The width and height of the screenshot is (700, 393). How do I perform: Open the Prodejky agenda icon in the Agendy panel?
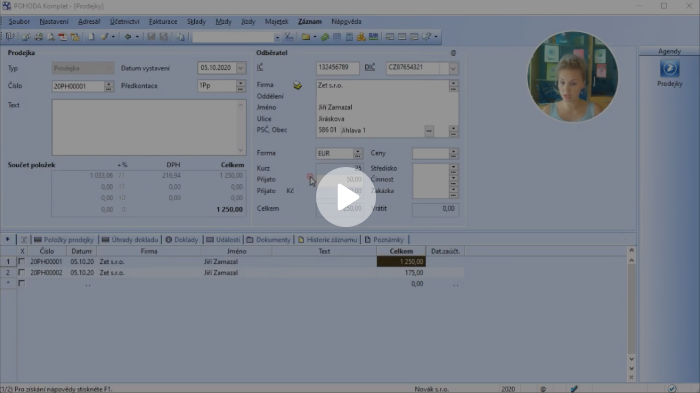[x=669, y=69]
